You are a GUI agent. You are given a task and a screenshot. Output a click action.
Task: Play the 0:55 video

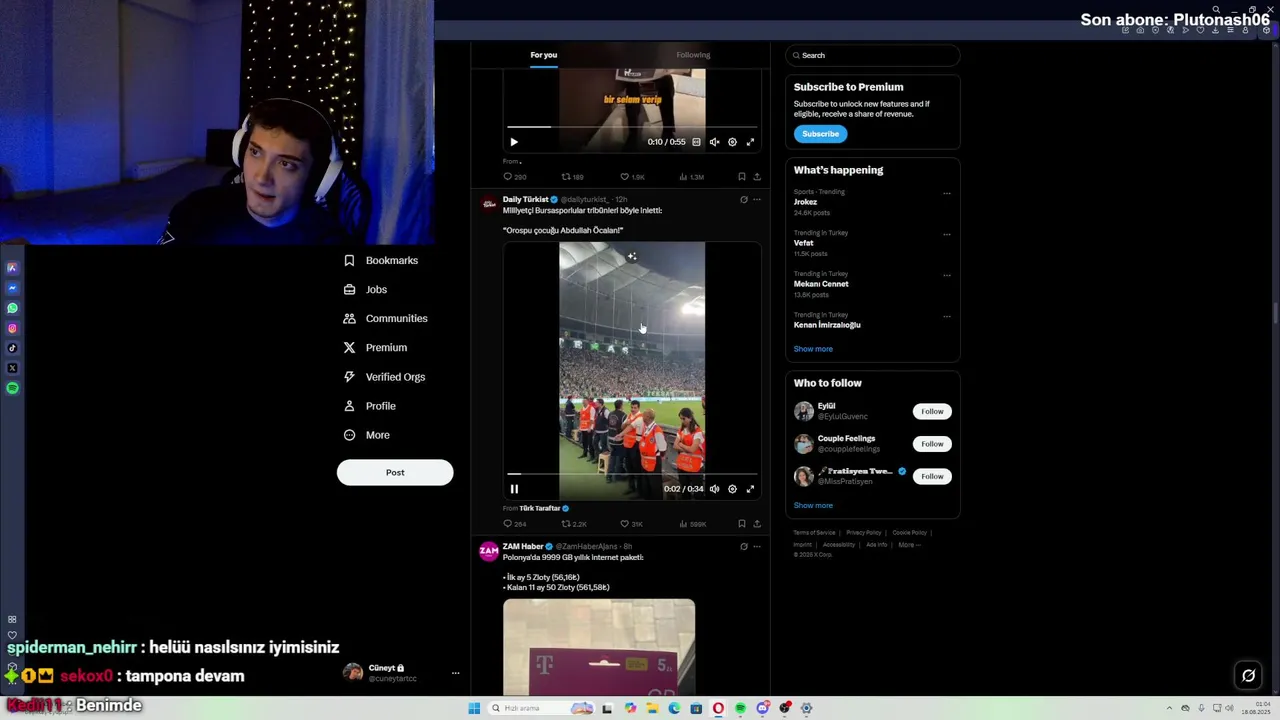pyautogui.click(x=514, y=142)
